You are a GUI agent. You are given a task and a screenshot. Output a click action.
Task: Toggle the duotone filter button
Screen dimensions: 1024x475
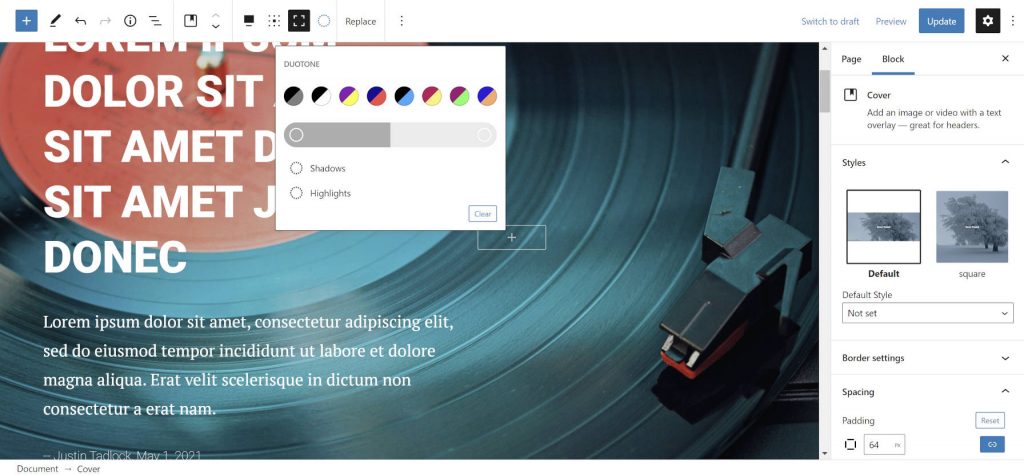pyautogui.click(x=324, y=21)
